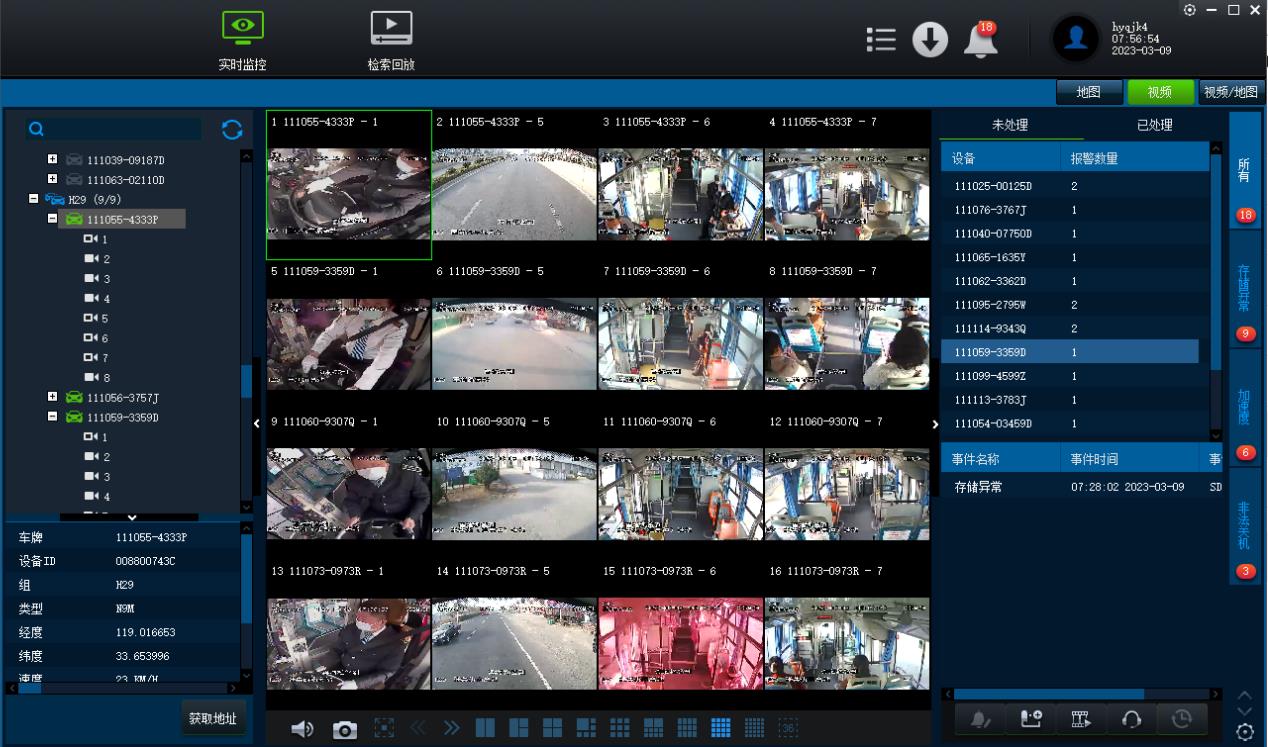Click the refresh icon above the vehicle tree
The width and height of the screenshot is (1268, 747).
coord(232,129)
